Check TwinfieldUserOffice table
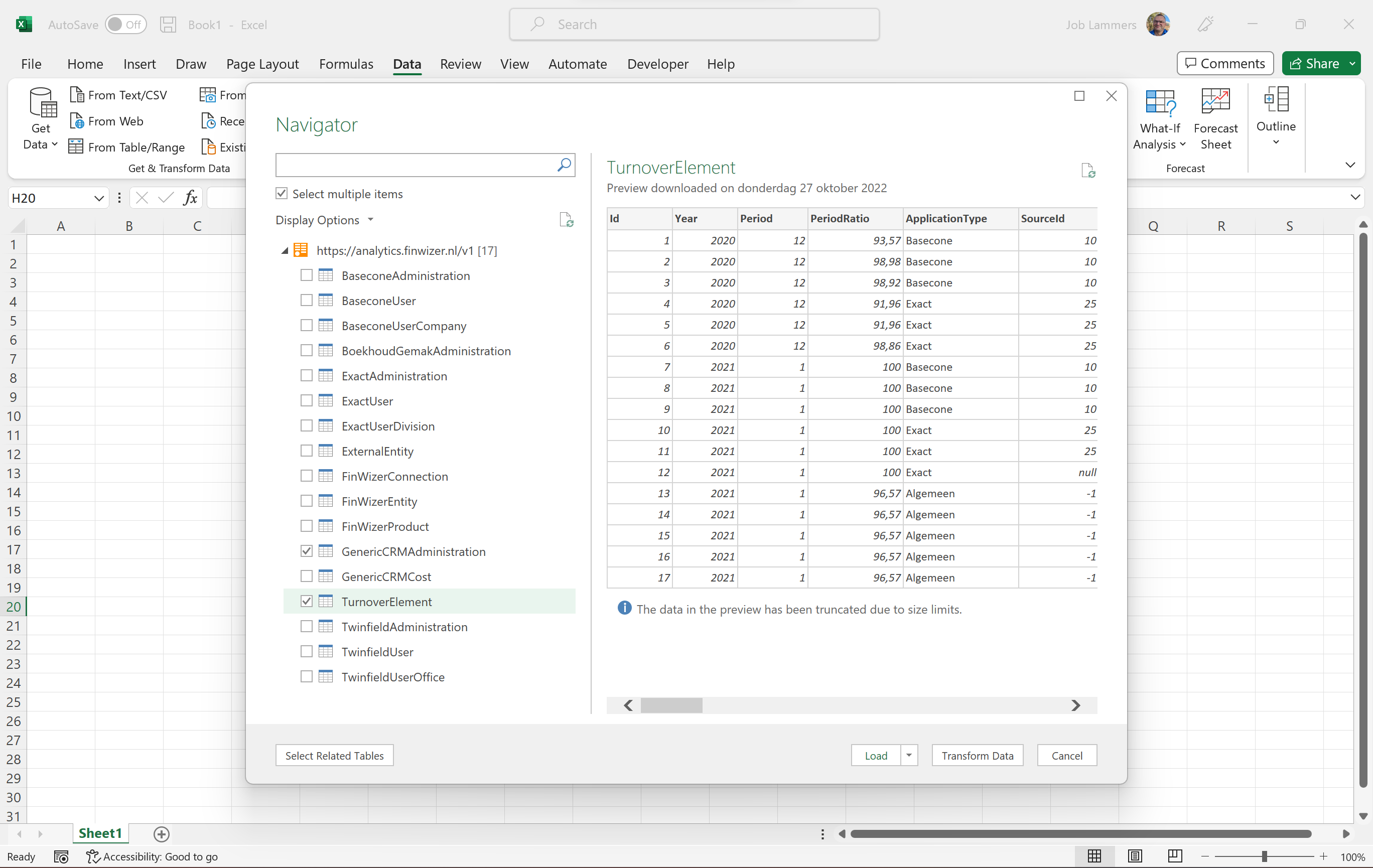1373x868 pixels. 306,676
